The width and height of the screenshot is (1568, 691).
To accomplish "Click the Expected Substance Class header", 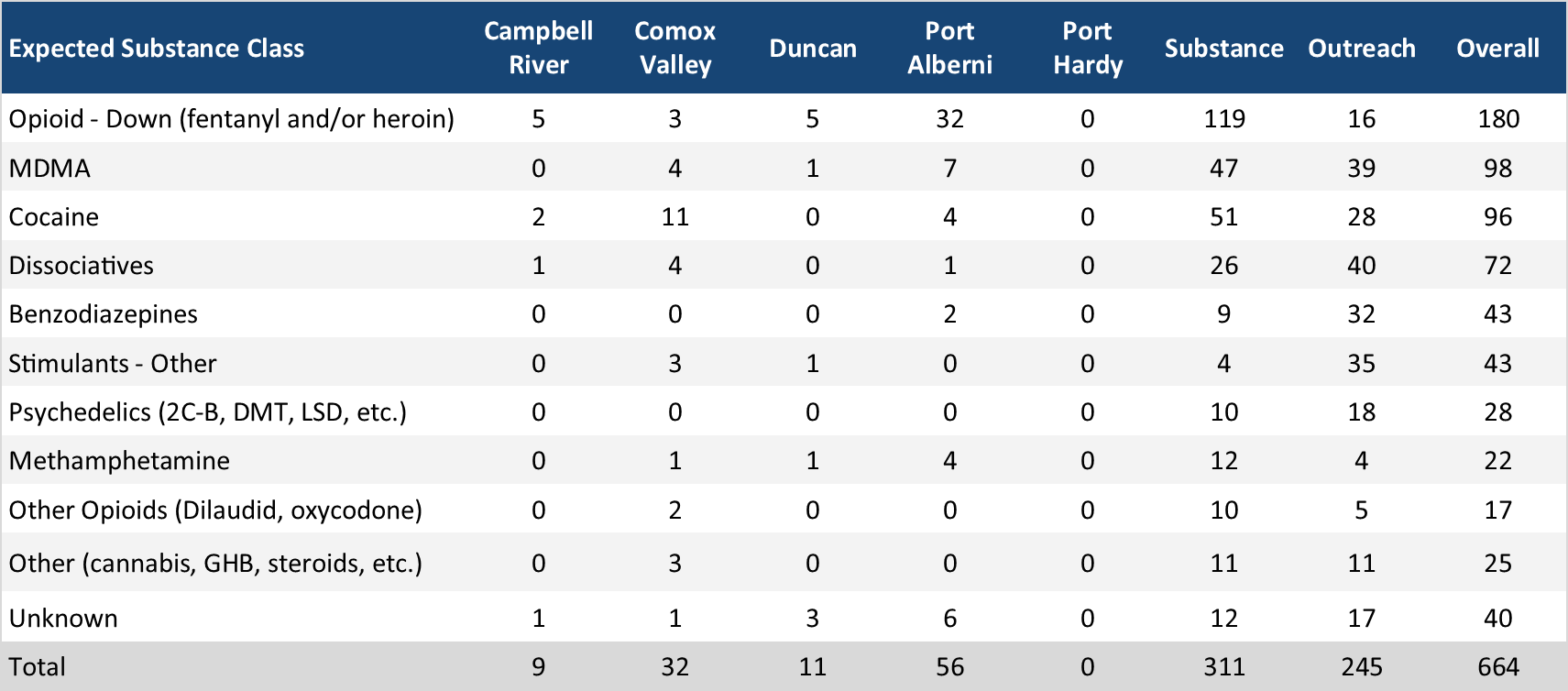I will (157, 49).
